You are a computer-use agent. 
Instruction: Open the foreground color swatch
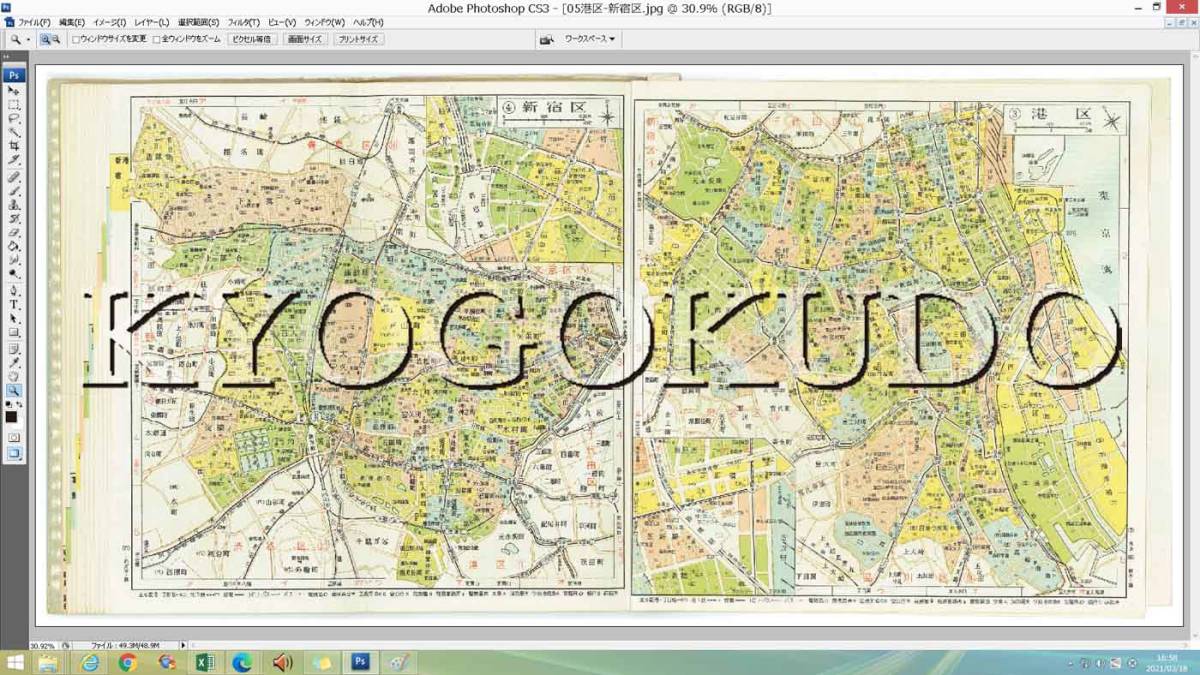pos(11,416)
